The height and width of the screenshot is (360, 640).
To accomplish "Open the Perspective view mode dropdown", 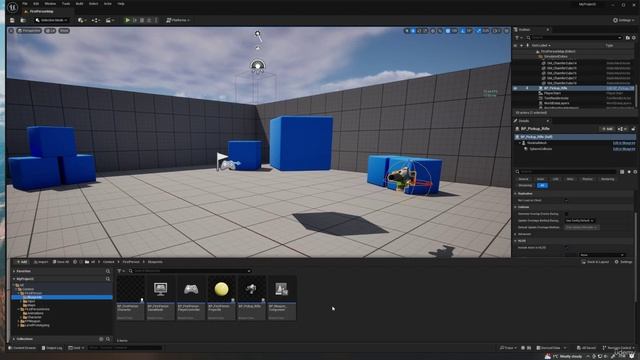I will (29, 31).
